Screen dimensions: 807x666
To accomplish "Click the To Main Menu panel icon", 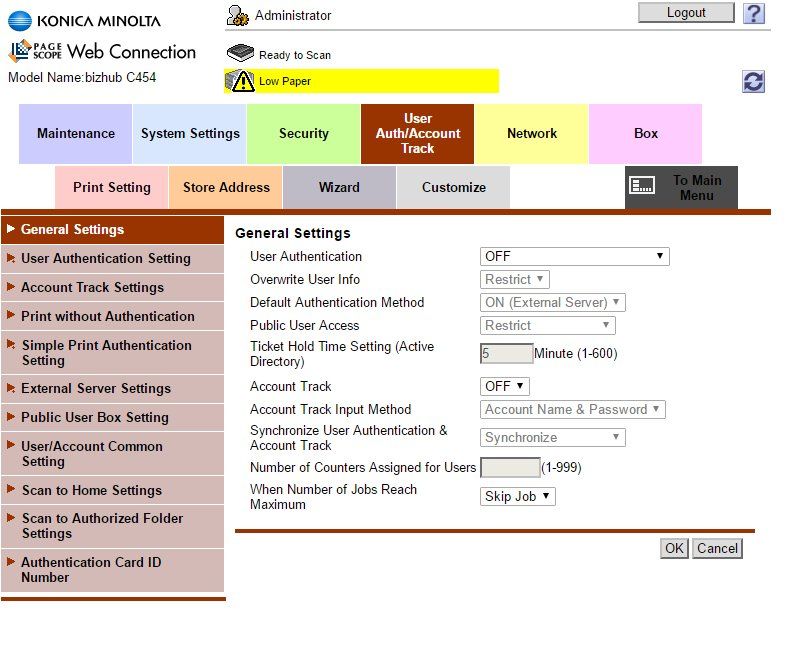I will pyautogui.click(x=642, y=186).
